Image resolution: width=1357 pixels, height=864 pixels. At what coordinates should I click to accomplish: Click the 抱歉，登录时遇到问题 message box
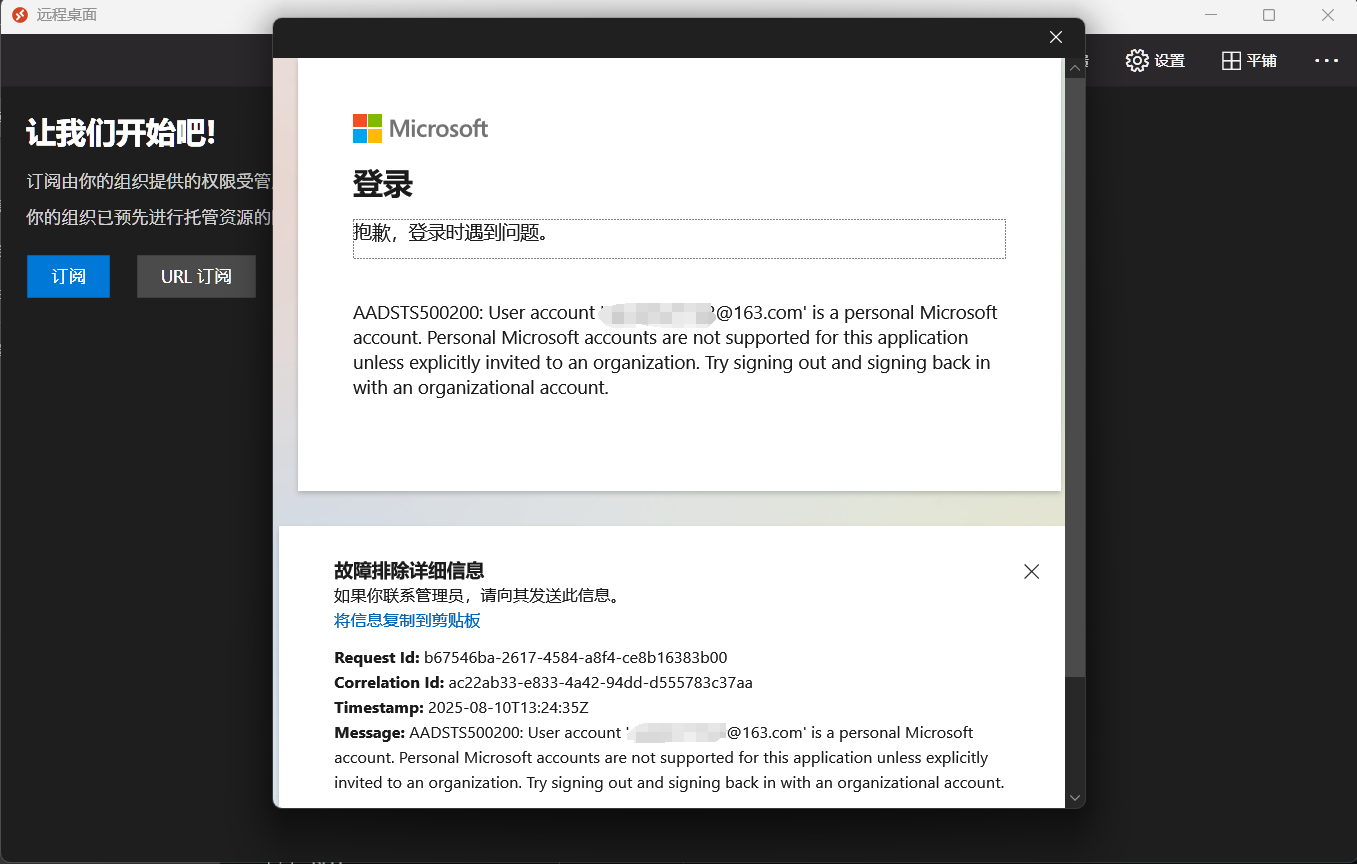coord(679,239)
